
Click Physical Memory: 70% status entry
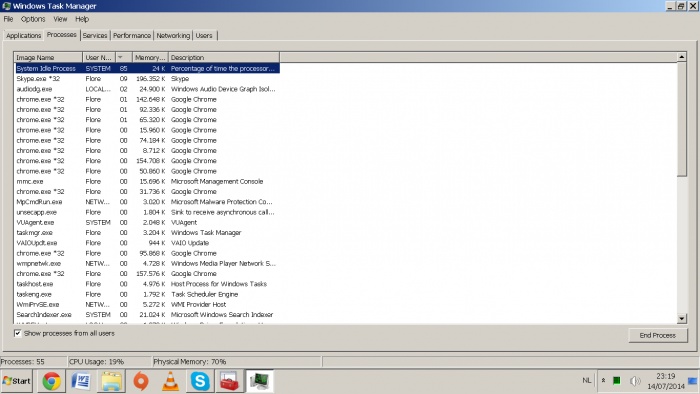coord(190,362)
